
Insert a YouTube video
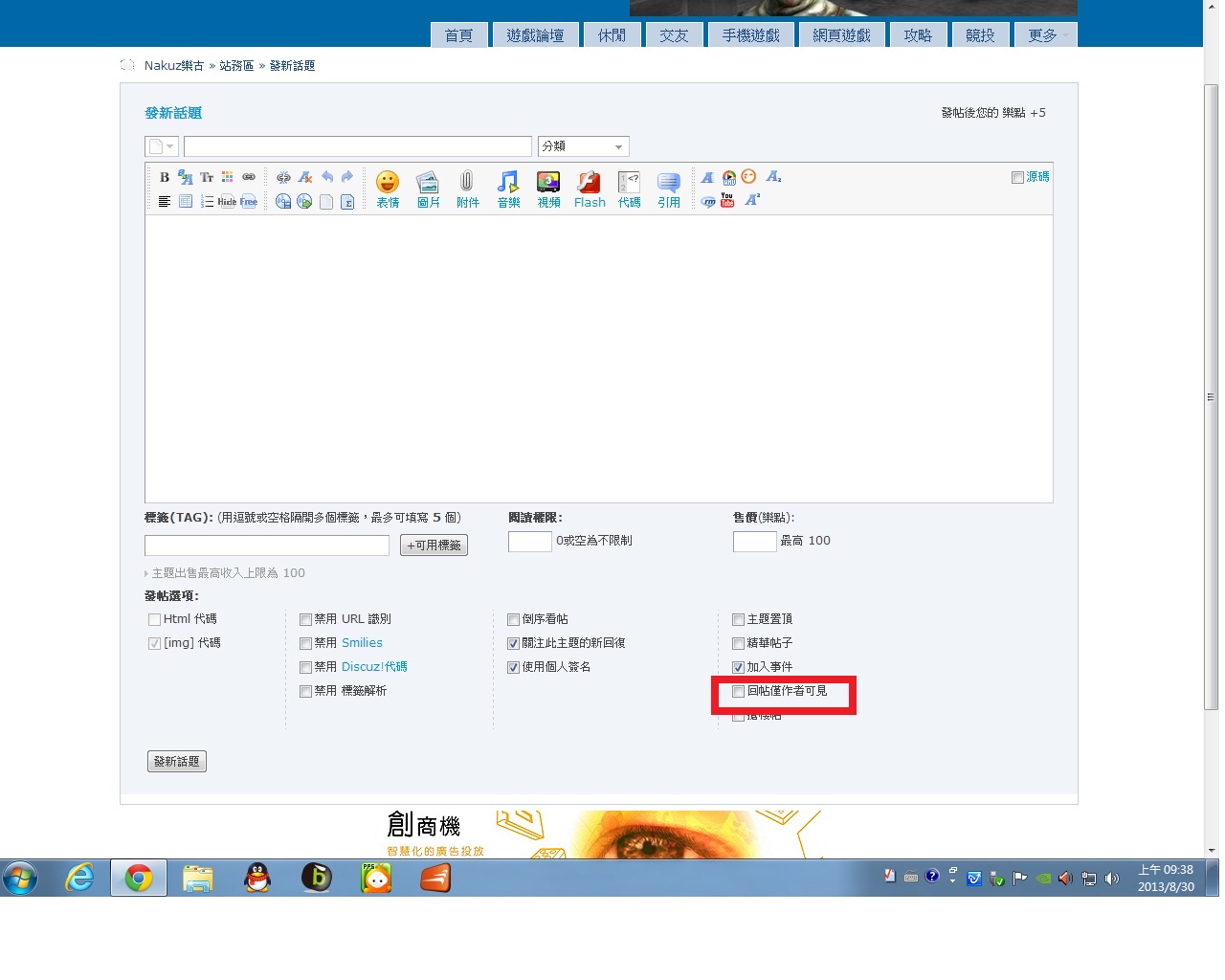tap(727, 200)
